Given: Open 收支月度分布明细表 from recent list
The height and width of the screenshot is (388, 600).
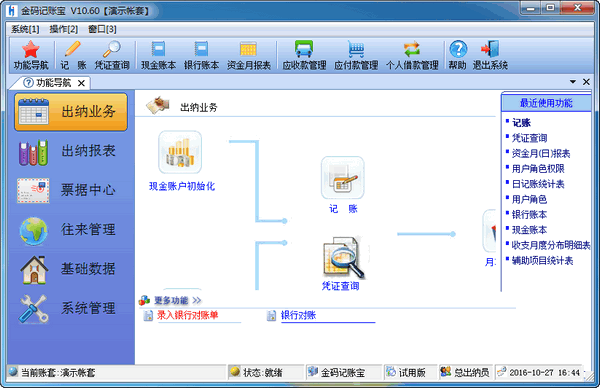Looking at the screenshot, I should [551, 245].
